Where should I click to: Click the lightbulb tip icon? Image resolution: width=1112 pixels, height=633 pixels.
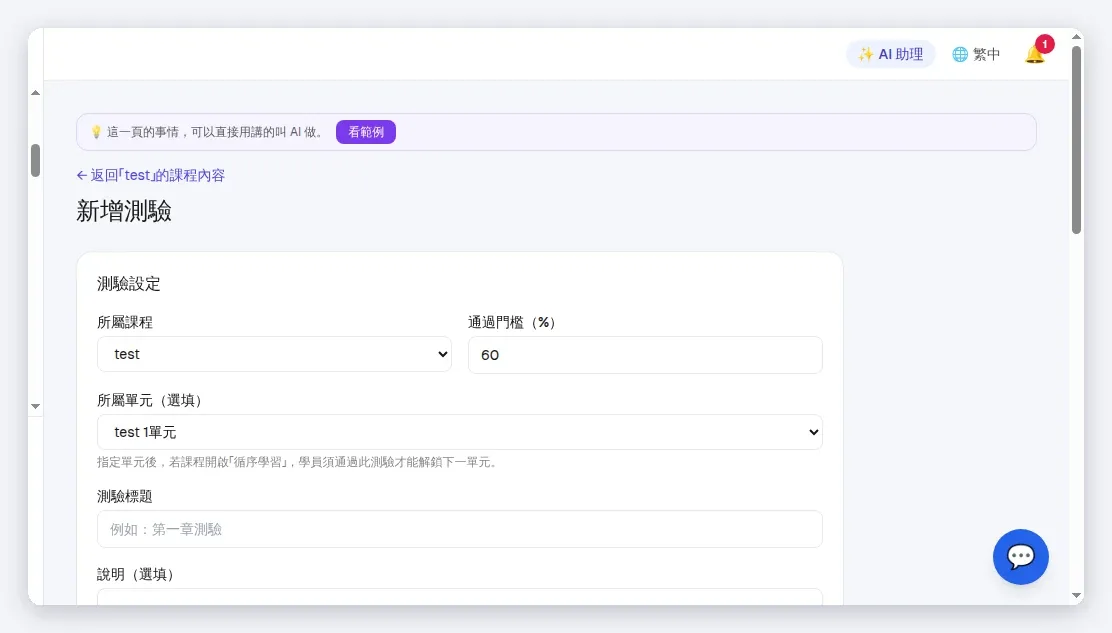[96, 132]
